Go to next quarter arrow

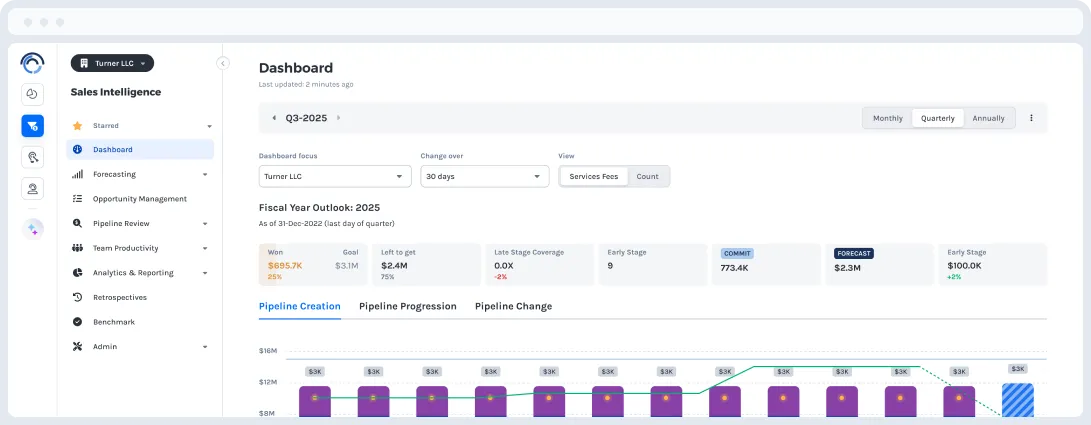[x=339, y=118]
